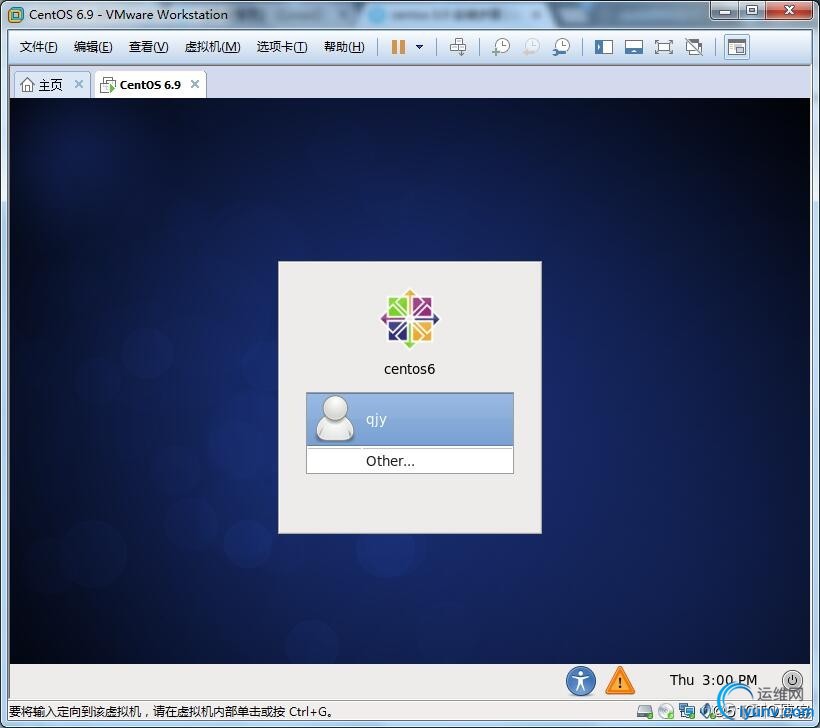
Task: Click the VMware Workstation title bar icon
Action: click(16, 15)
